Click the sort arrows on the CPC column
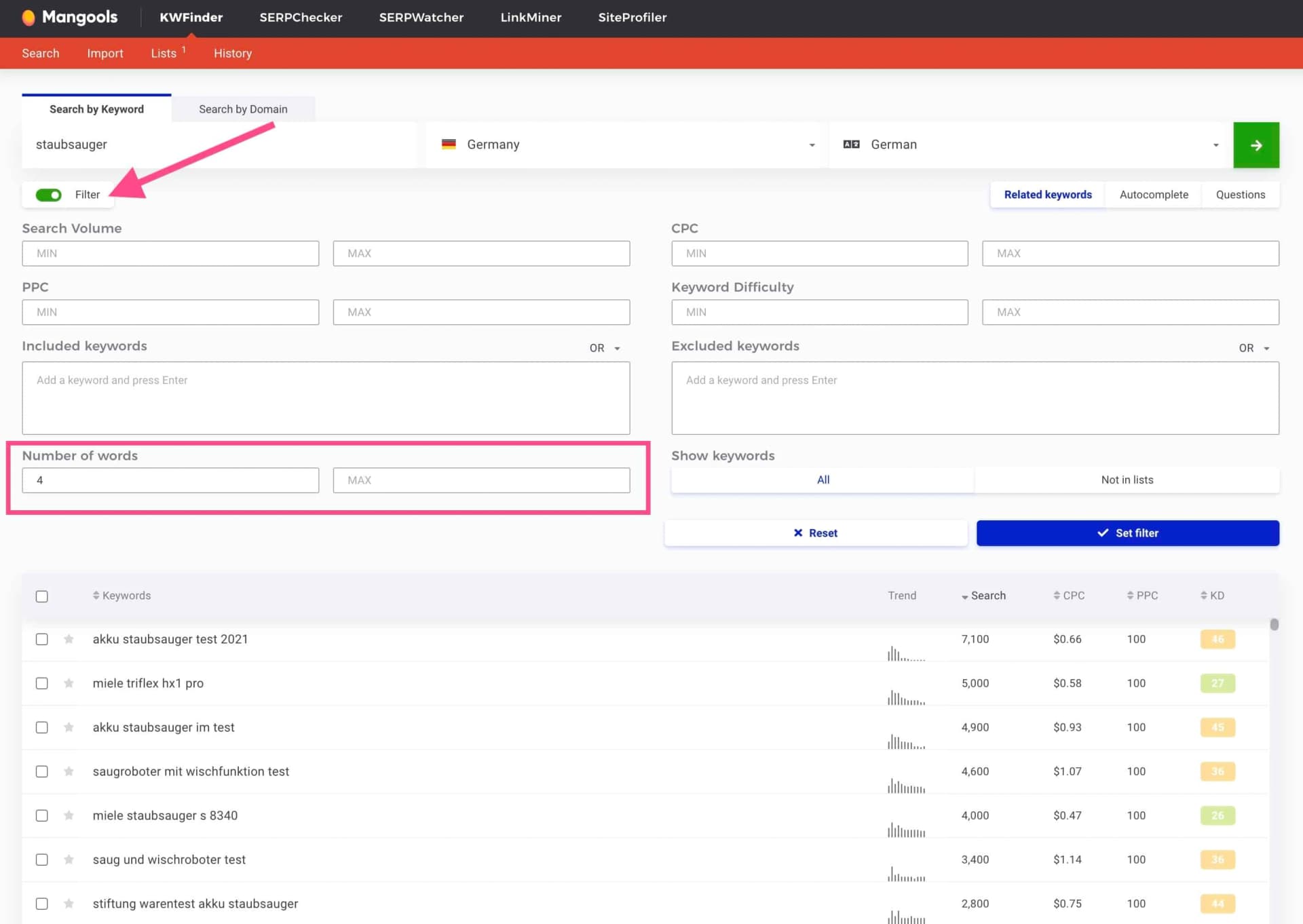 click(x=1057, y=595)
